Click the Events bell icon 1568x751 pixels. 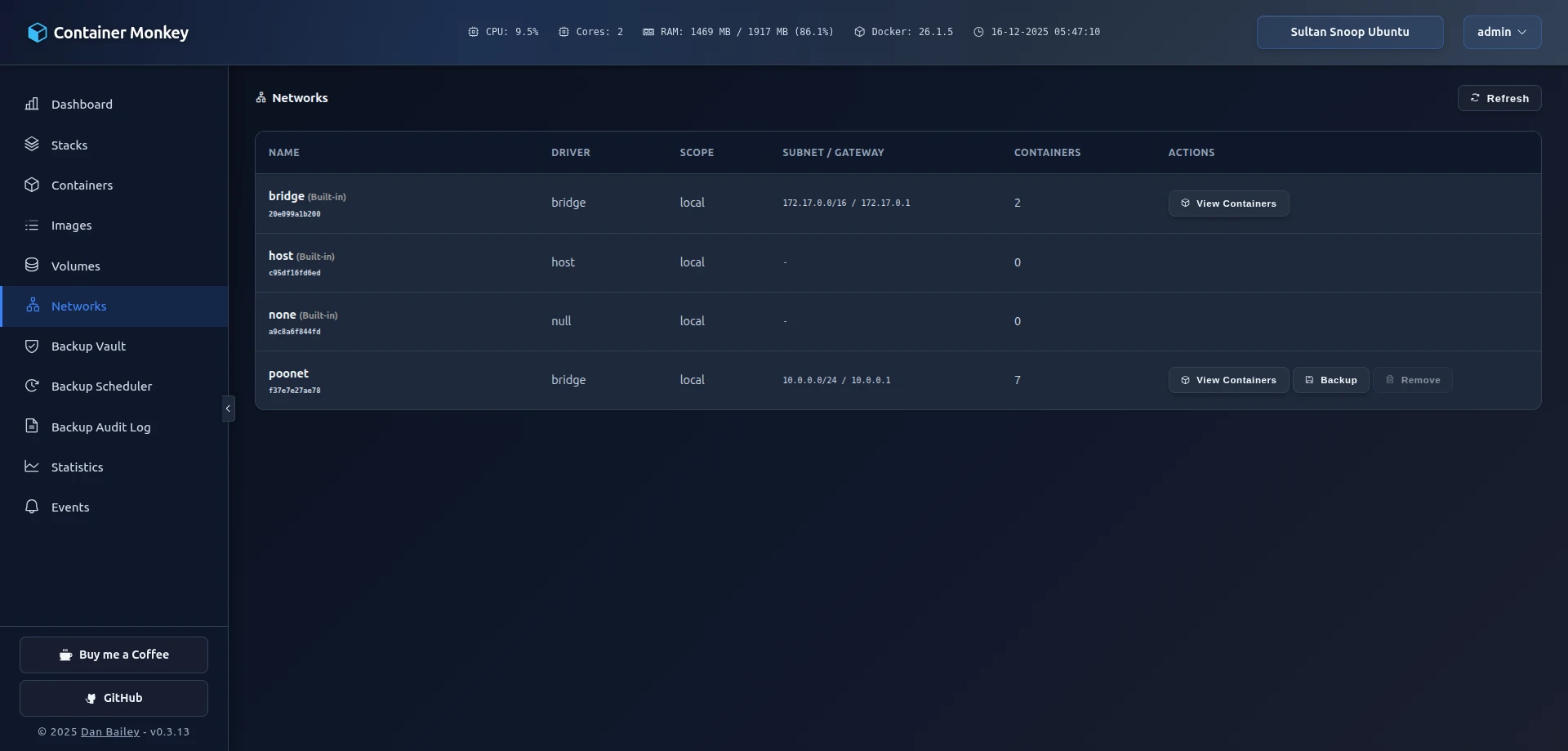click(32, 507)
